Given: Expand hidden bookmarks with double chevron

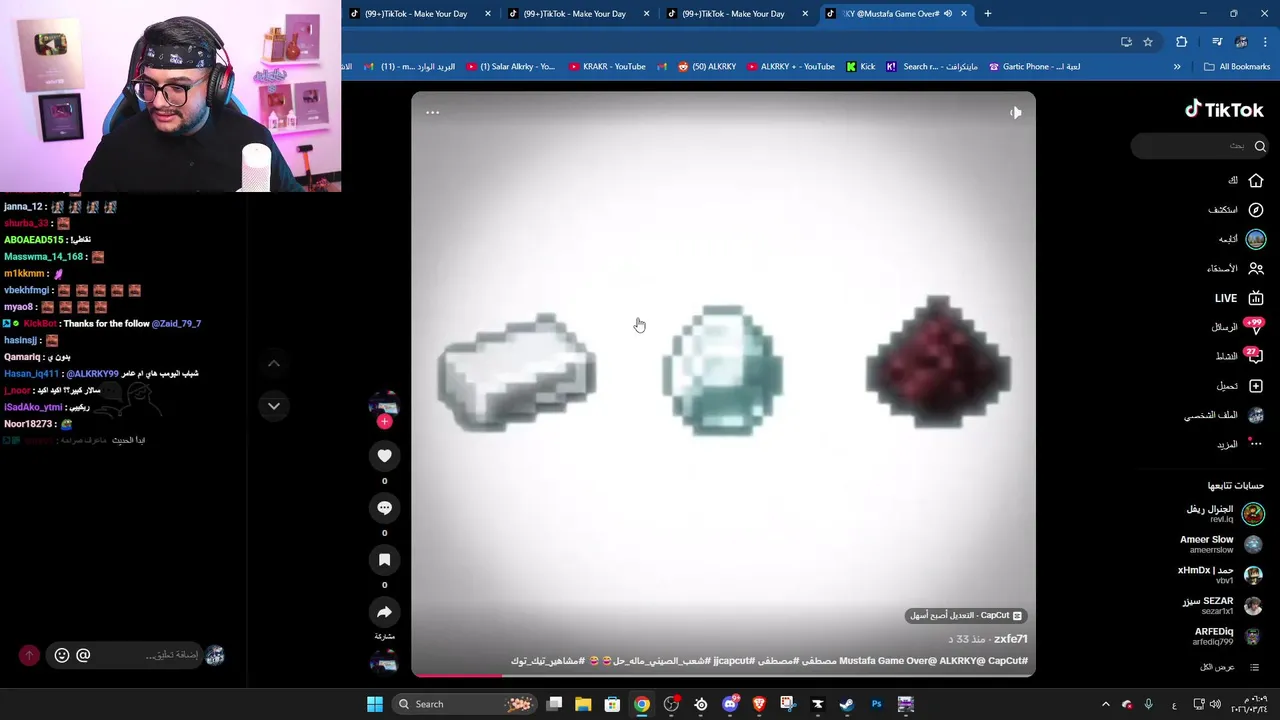Looking at the screenshot, I should 1177,67.
